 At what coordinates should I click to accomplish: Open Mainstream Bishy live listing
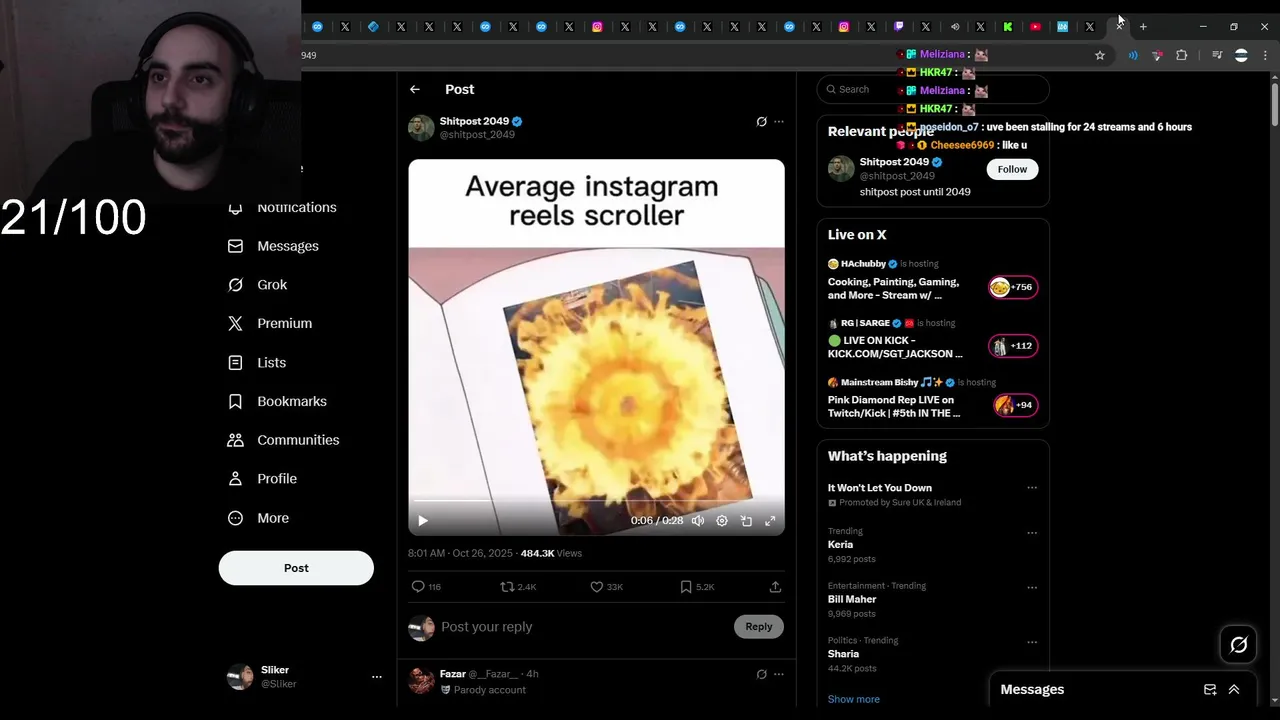pos(933,398)
